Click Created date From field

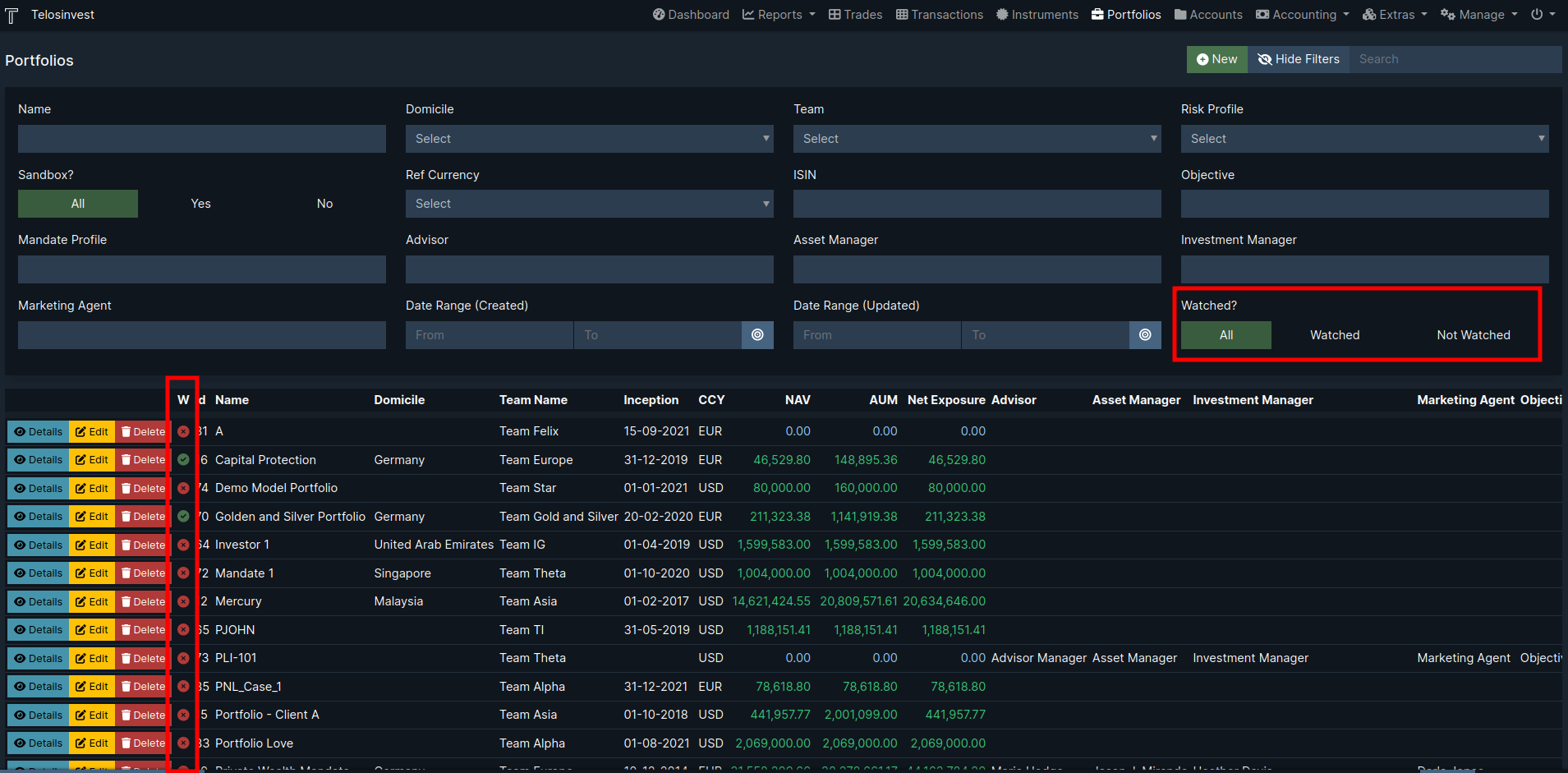point(490,335)
